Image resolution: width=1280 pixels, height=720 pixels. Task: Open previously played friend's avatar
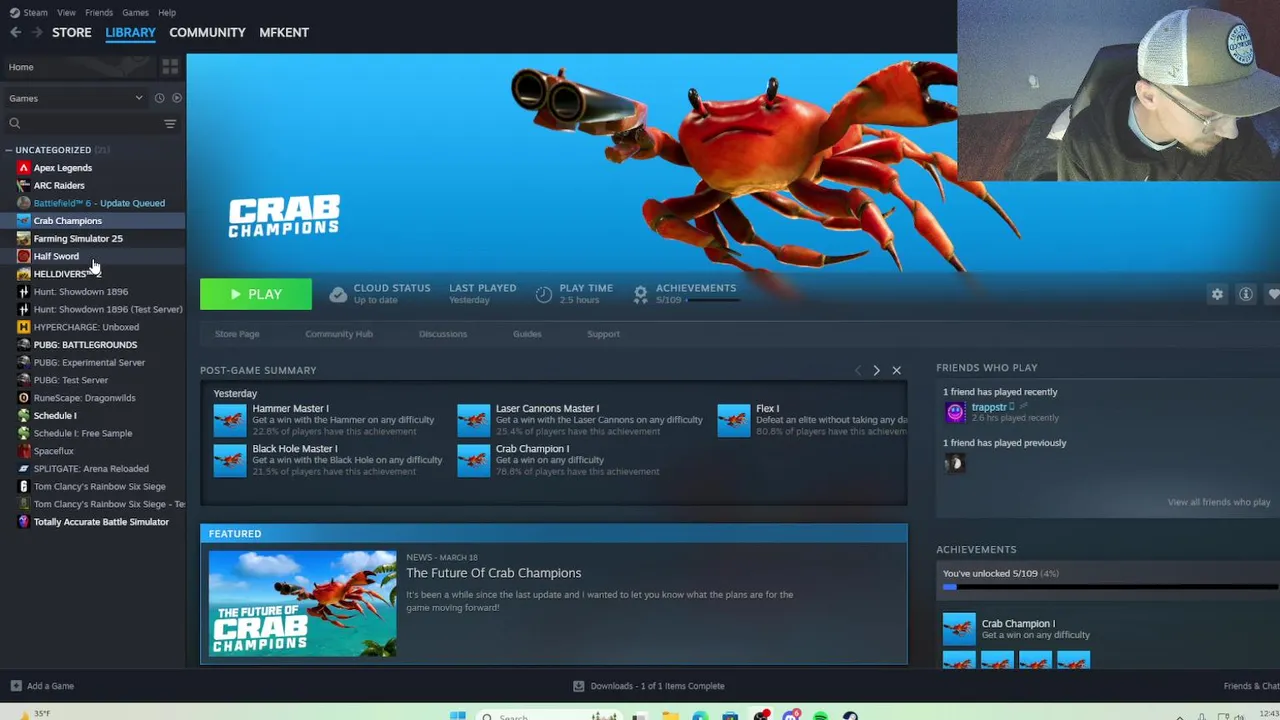955,463
